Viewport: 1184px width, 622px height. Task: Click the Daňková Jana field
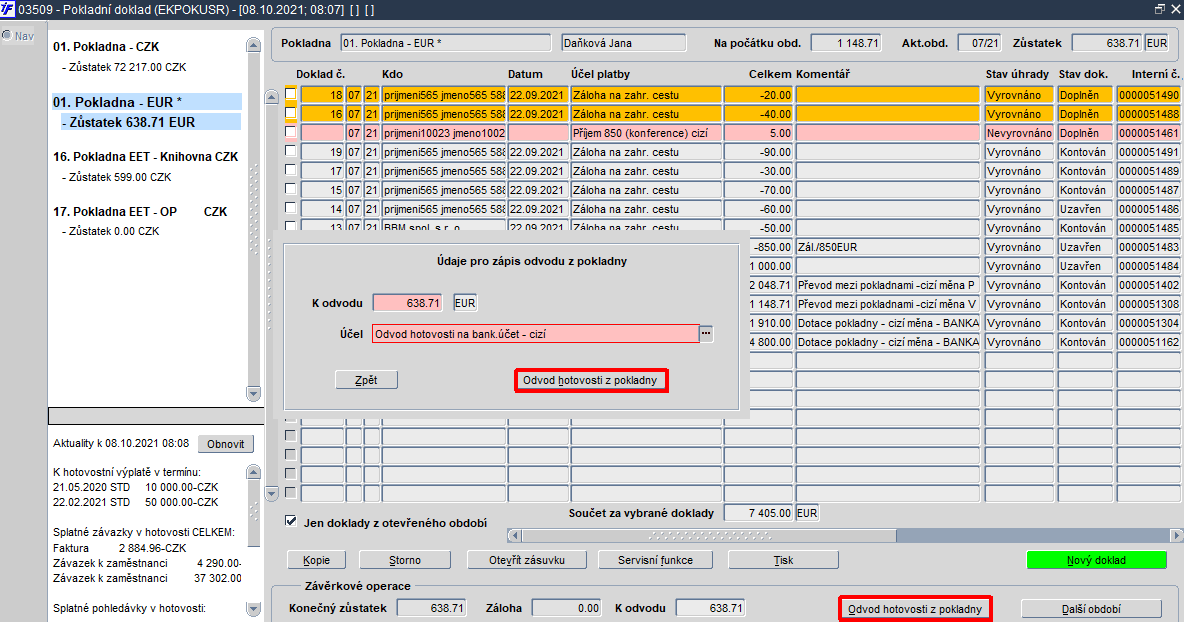point(624,43)
